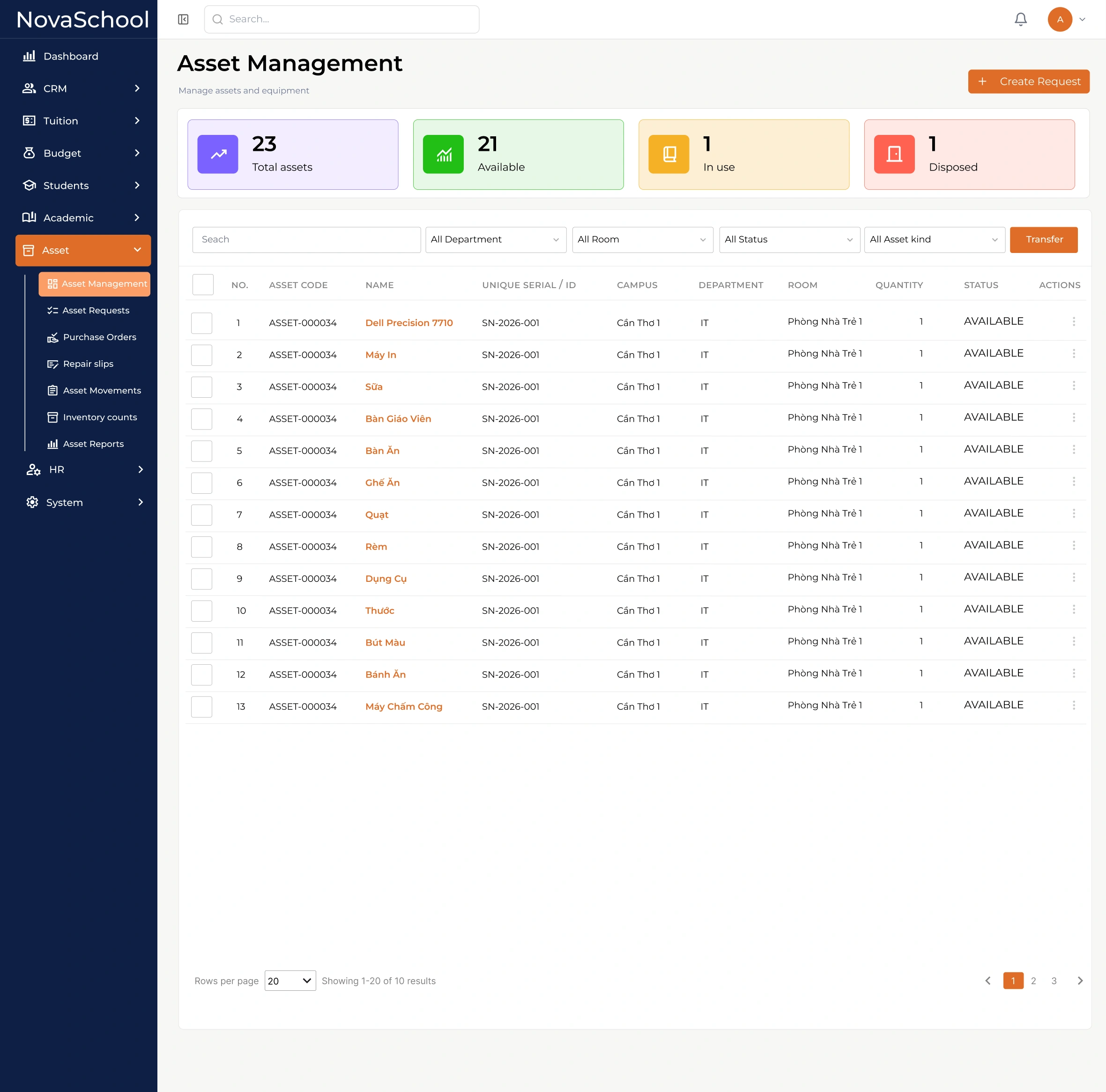1106x1092 pixels.
Task: Collapse the Asset sidebar section
Action: point(83,250)
